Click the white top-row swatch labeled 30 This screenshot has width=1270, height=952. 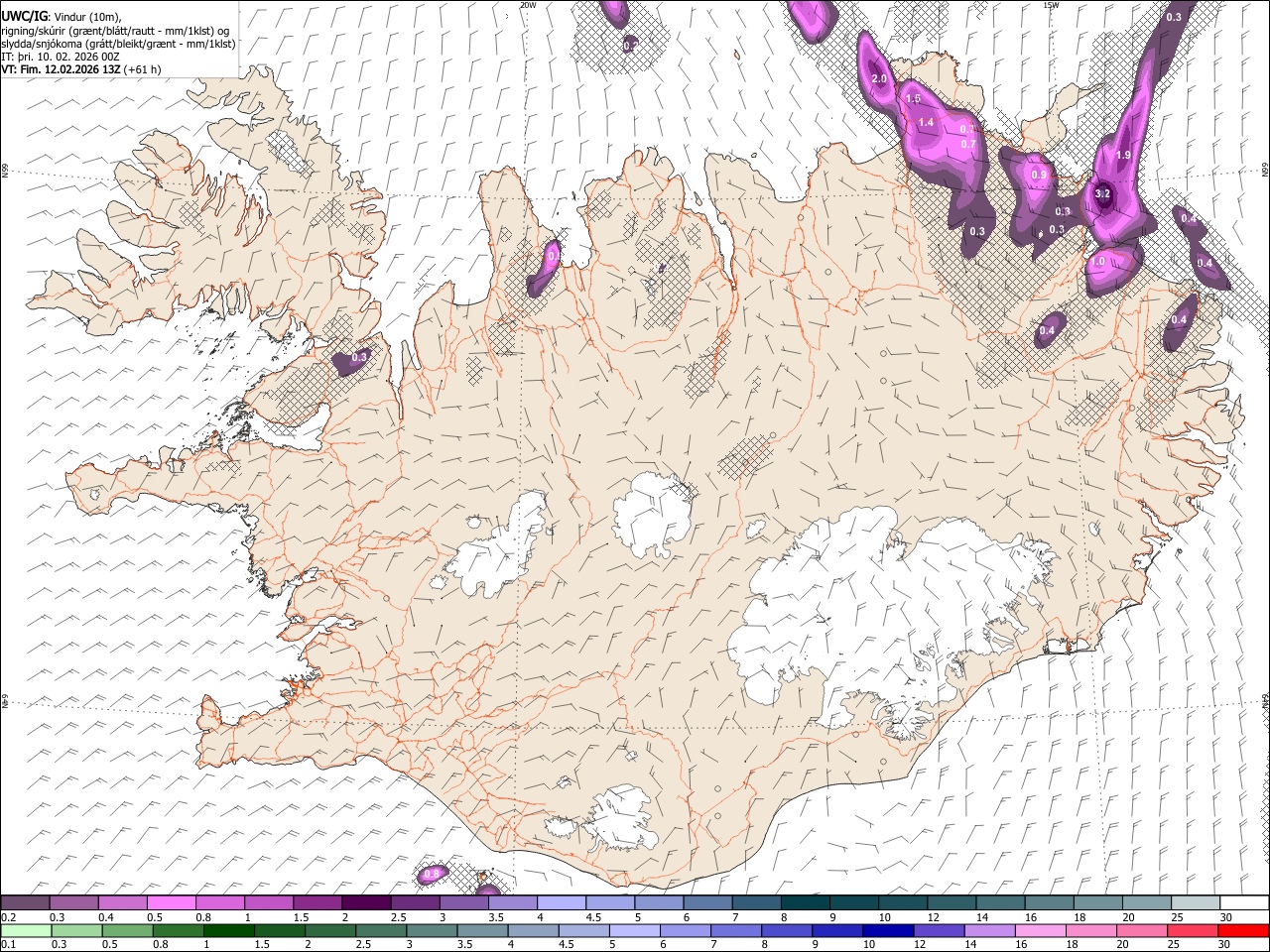pos(1244,903)
